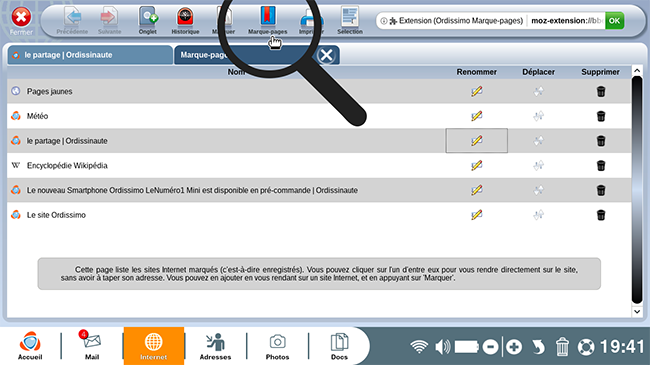Switch to le partage | Ordissinaute tab

90,55
